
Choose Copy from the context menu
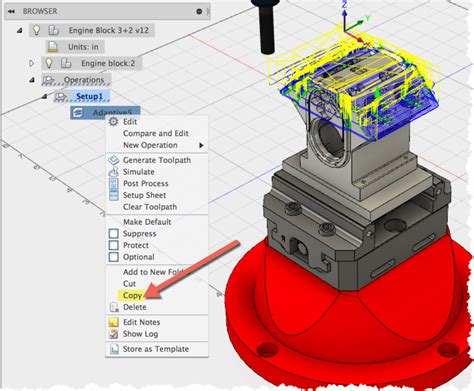tap(132, 295)
